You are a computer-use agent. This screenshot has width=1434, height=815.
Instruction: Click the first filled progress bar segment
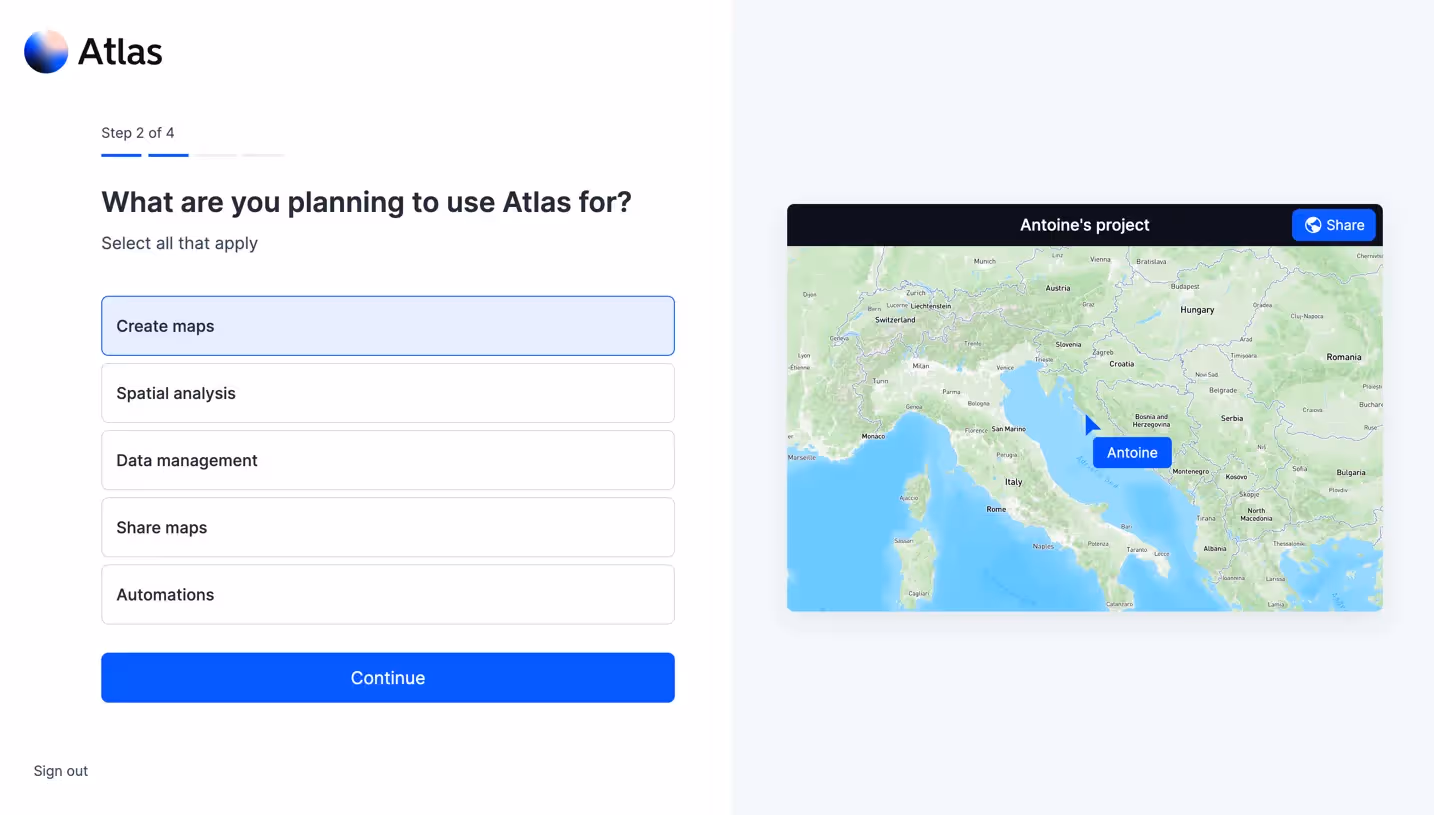[x=120, y=156]
